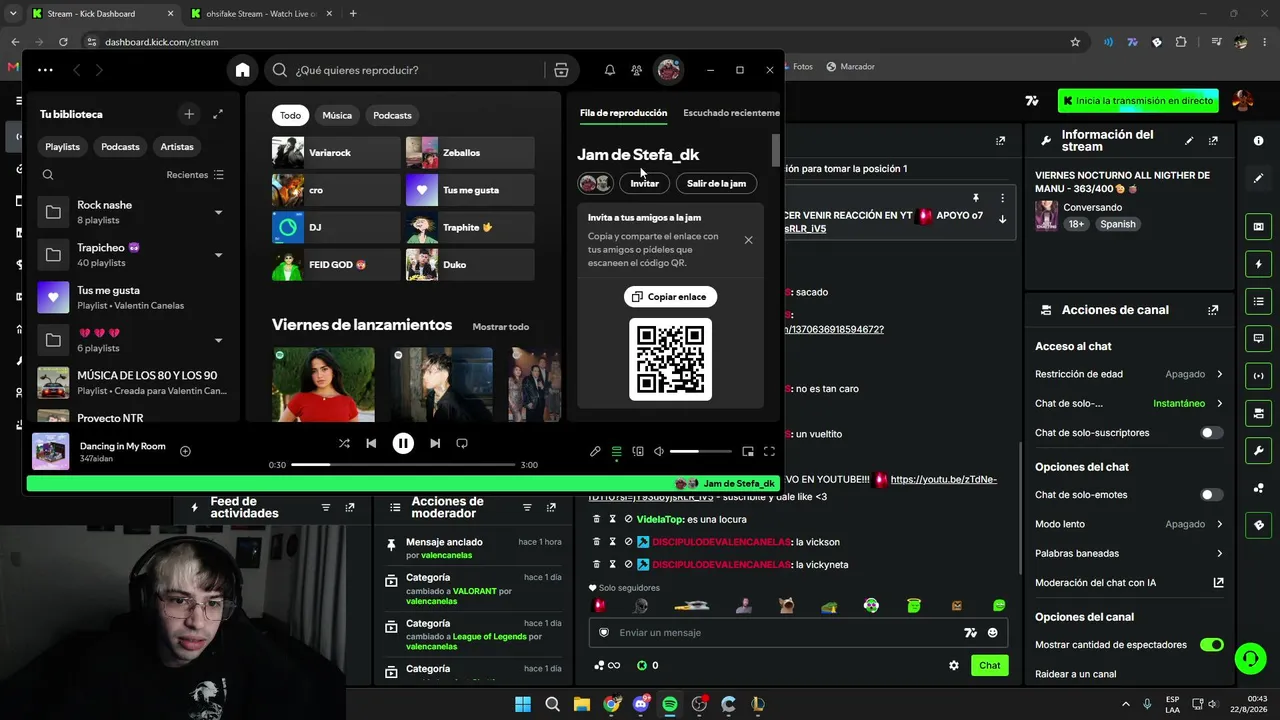Viewport: 1280px width, 720px height.
Task: Click the Enviar un mensaje chat field
Action: [798, 633]
